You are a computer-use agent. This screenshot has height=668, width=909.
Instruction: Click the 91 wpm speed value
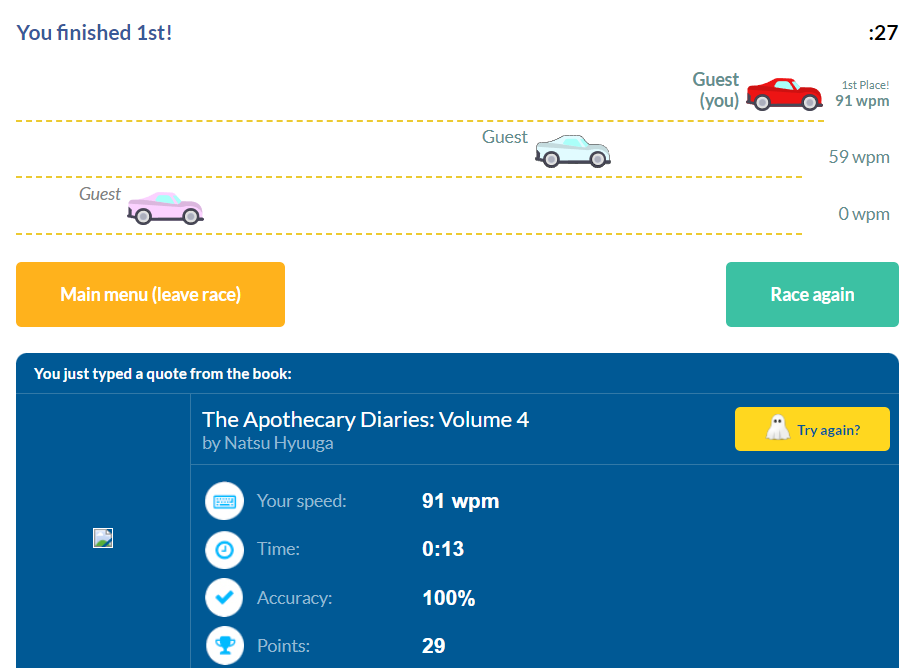pyautogui.click(x=460, y=501)
